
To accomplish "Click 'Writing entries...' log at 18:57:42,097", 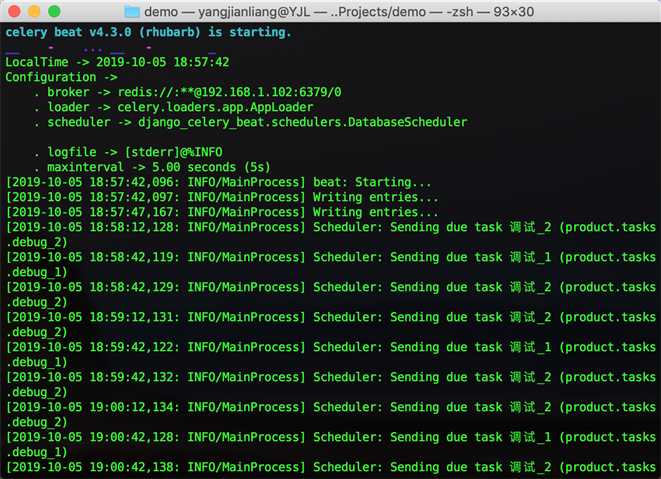I will 222,197.
